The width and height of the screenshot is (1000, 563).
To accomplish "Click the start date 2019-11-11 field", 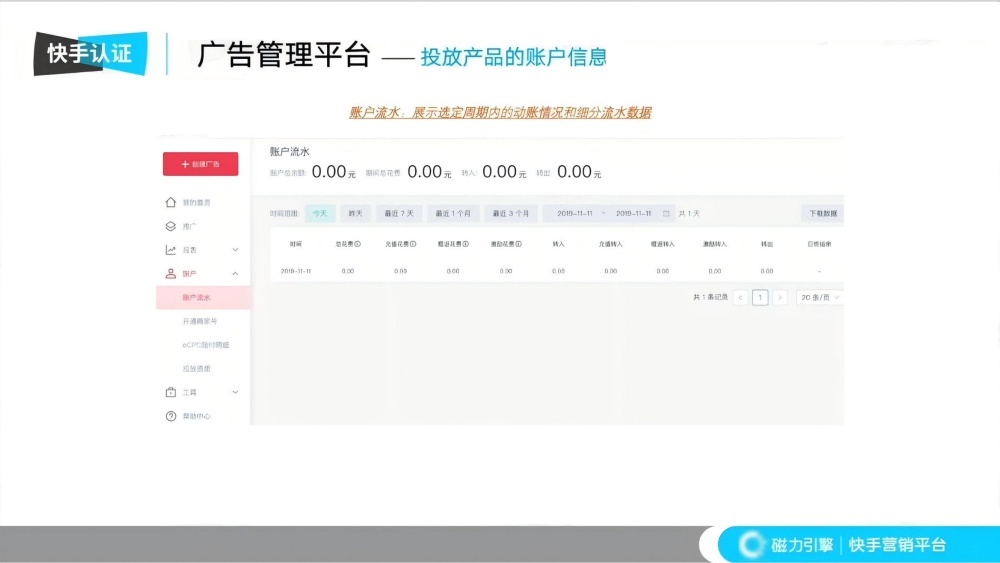I will [575, 214].
